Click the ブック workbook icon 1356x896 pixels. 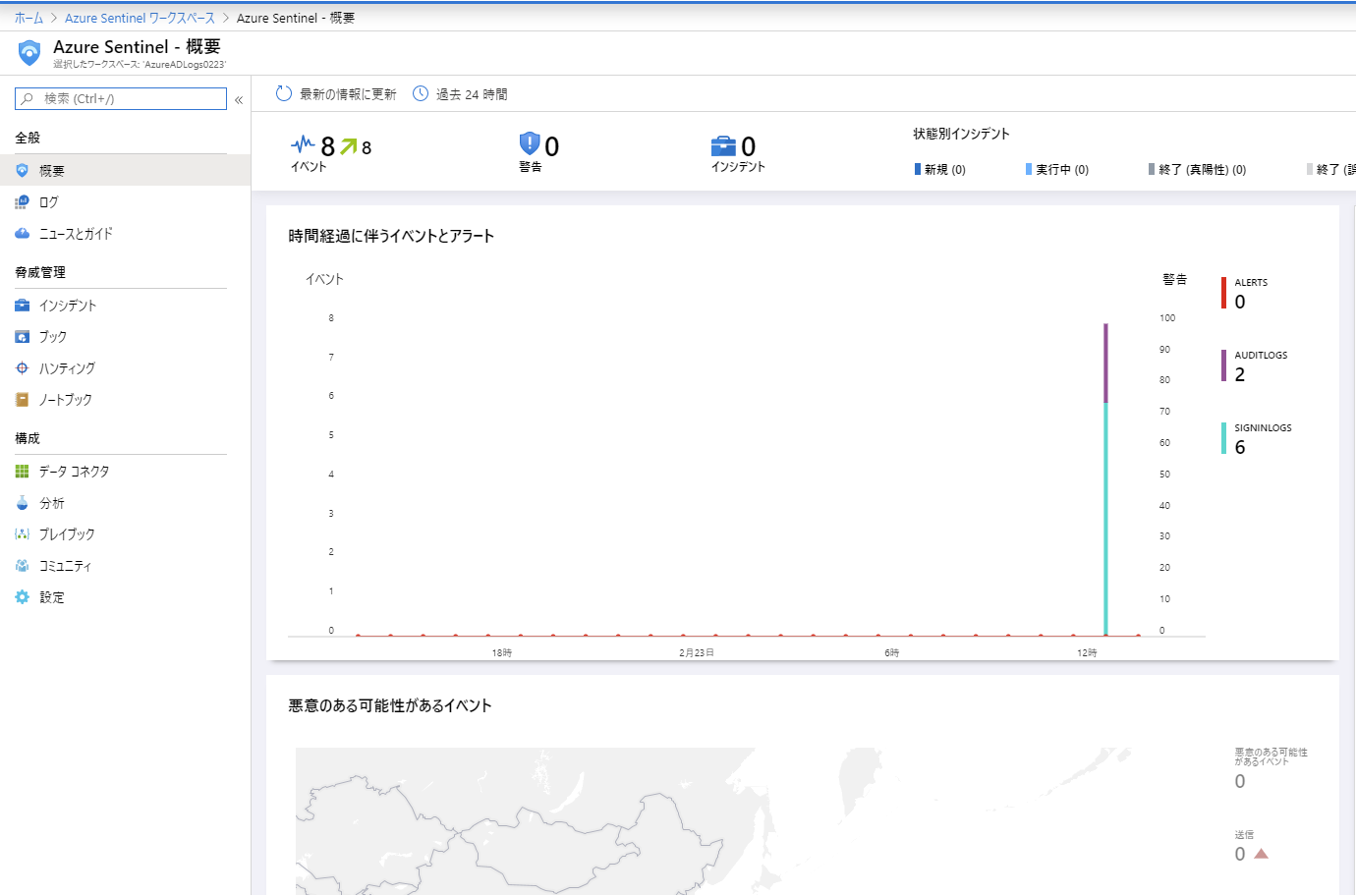coord(22,337)
